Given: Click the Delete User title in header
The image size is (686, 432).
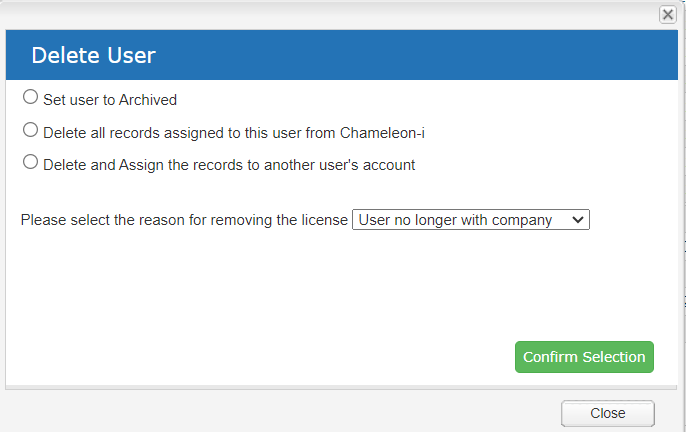Looking at the screenshot, I should 94,56.
